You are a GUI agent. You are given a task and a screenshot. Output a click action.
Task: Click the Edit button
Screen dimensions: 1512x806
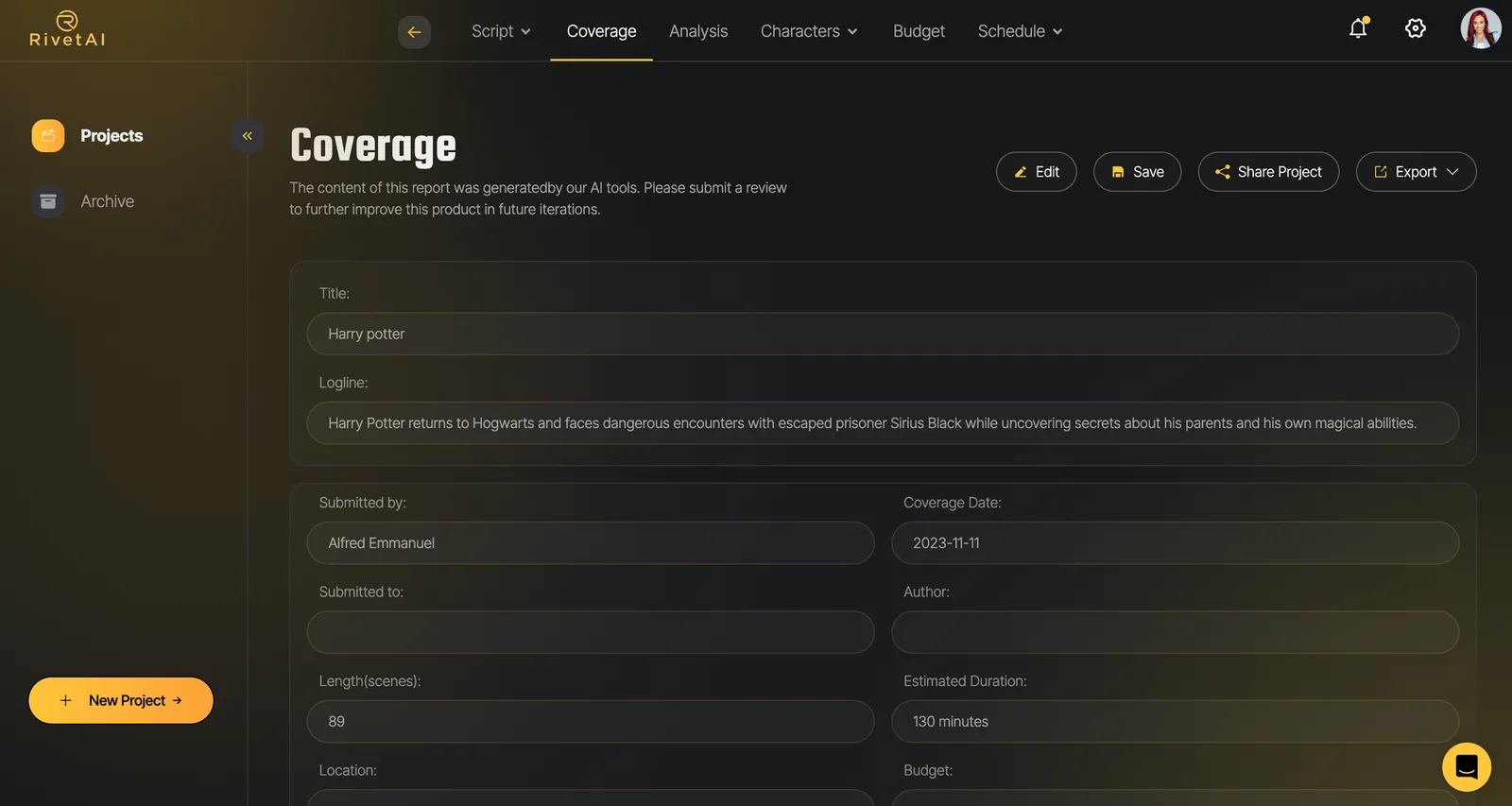[x=1036, y=172]
